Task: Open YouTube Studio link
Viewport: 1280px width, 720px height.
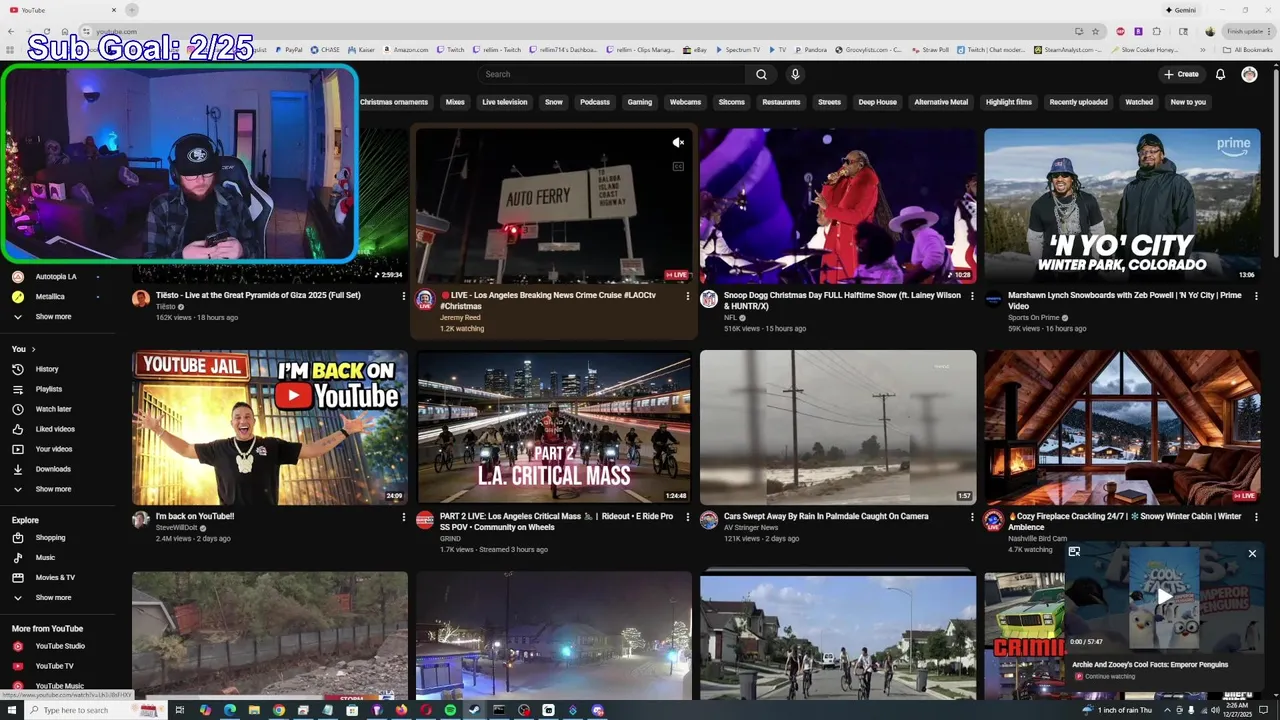Action: [57, 646]
